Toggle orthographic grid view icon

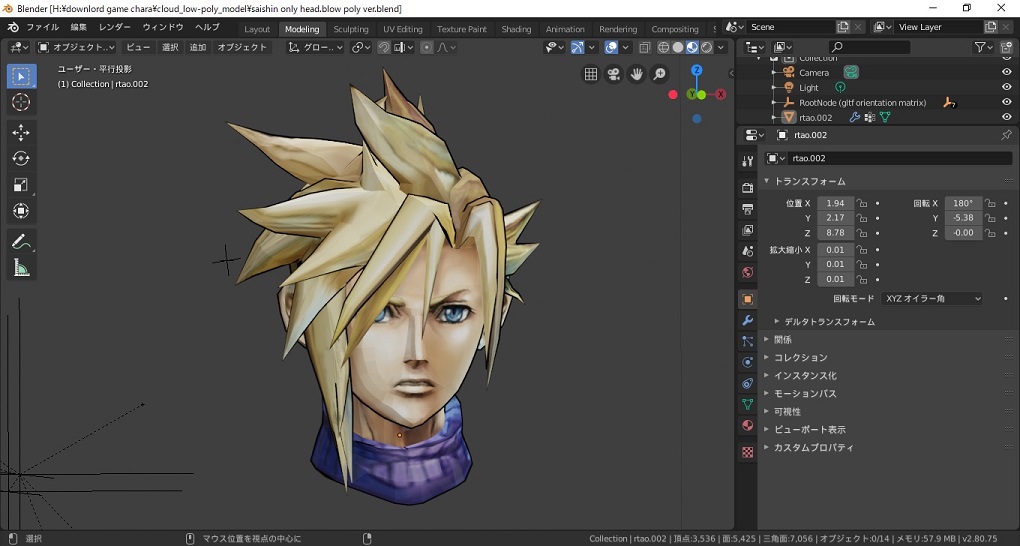coord(591,74)
